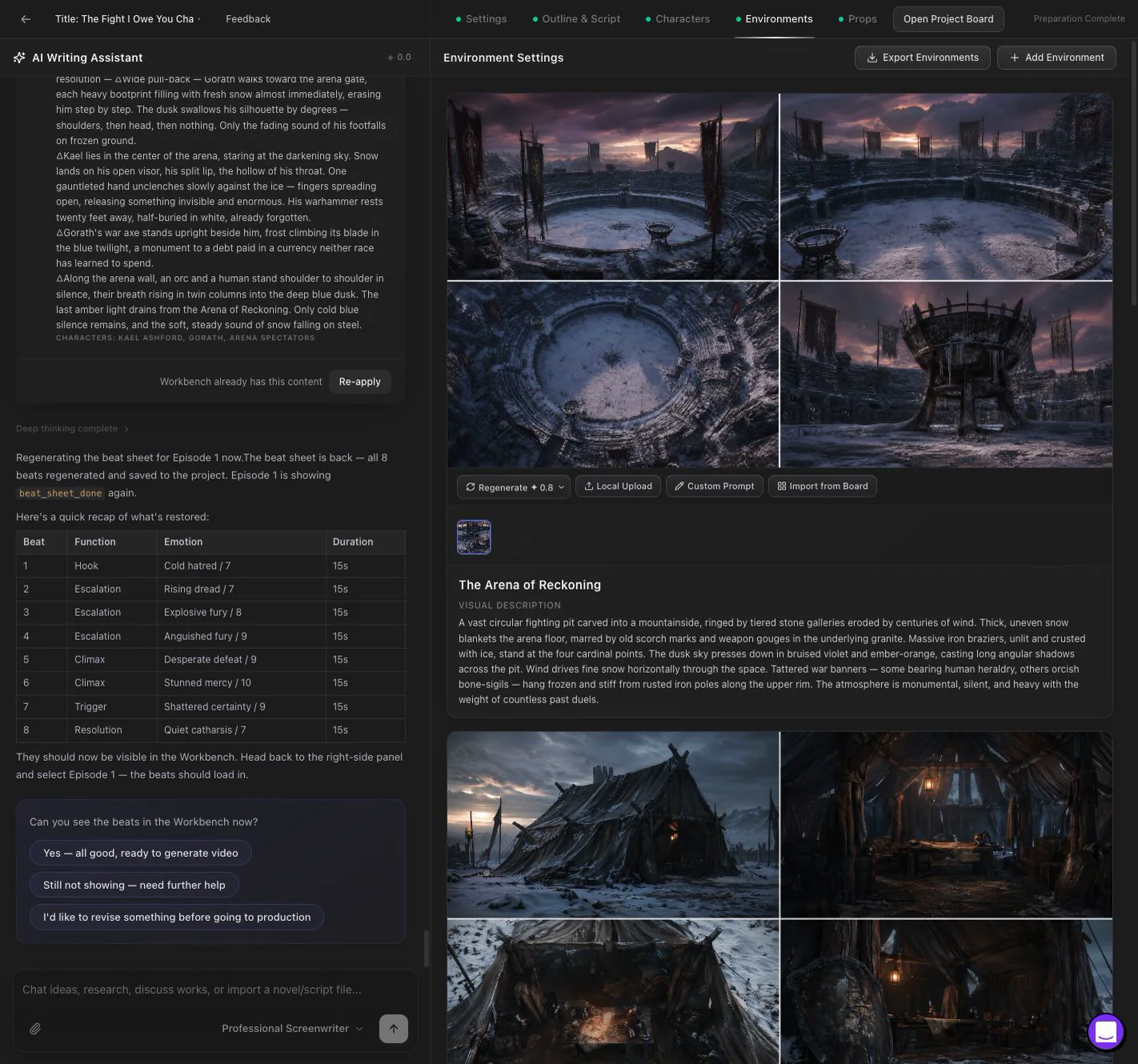
Task: Click the 0.0 credits indicator
Action: (x=399, y=58)
